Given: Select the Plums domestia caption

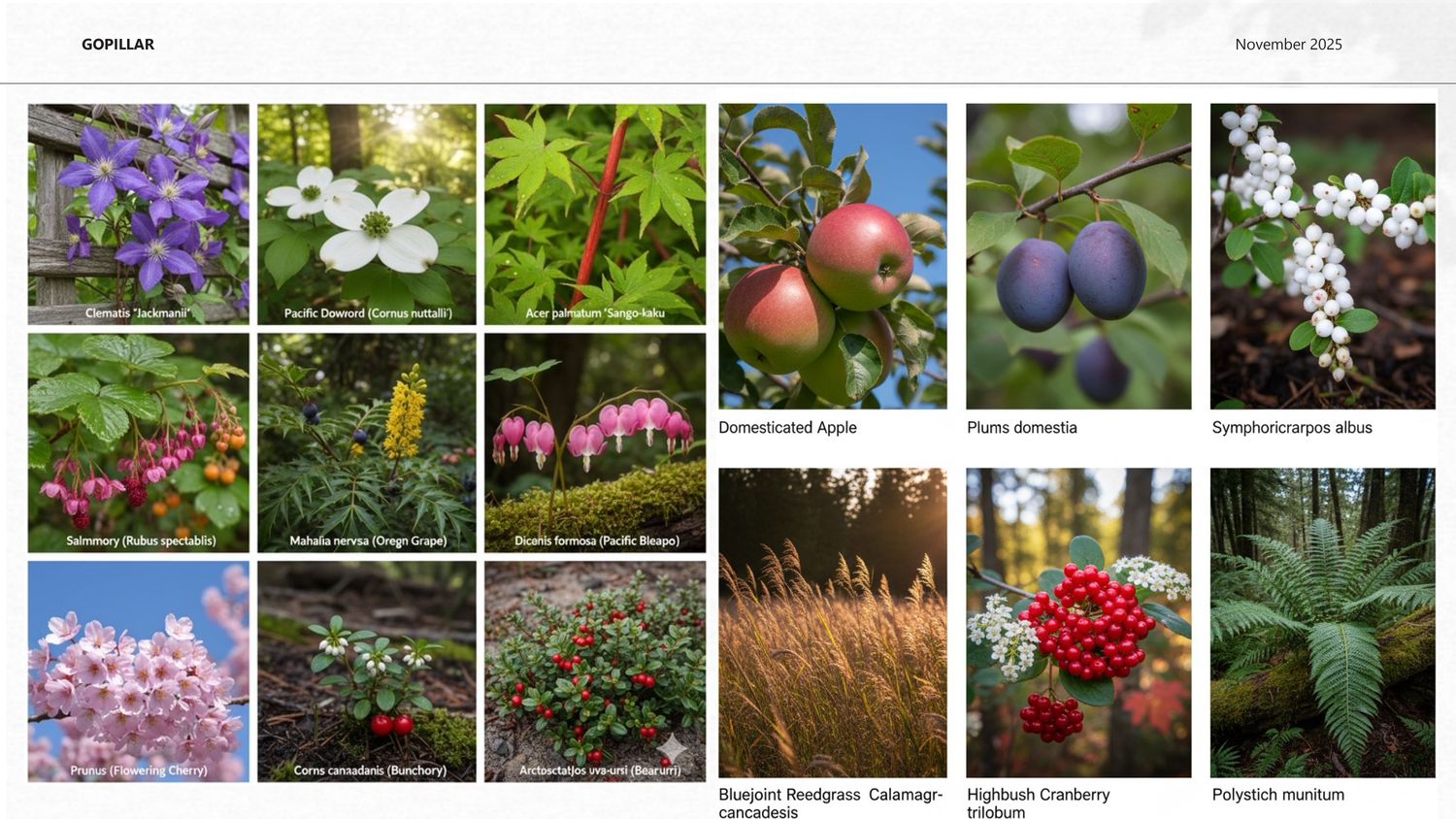Looking at the screenshot, I should point(1022,428).
